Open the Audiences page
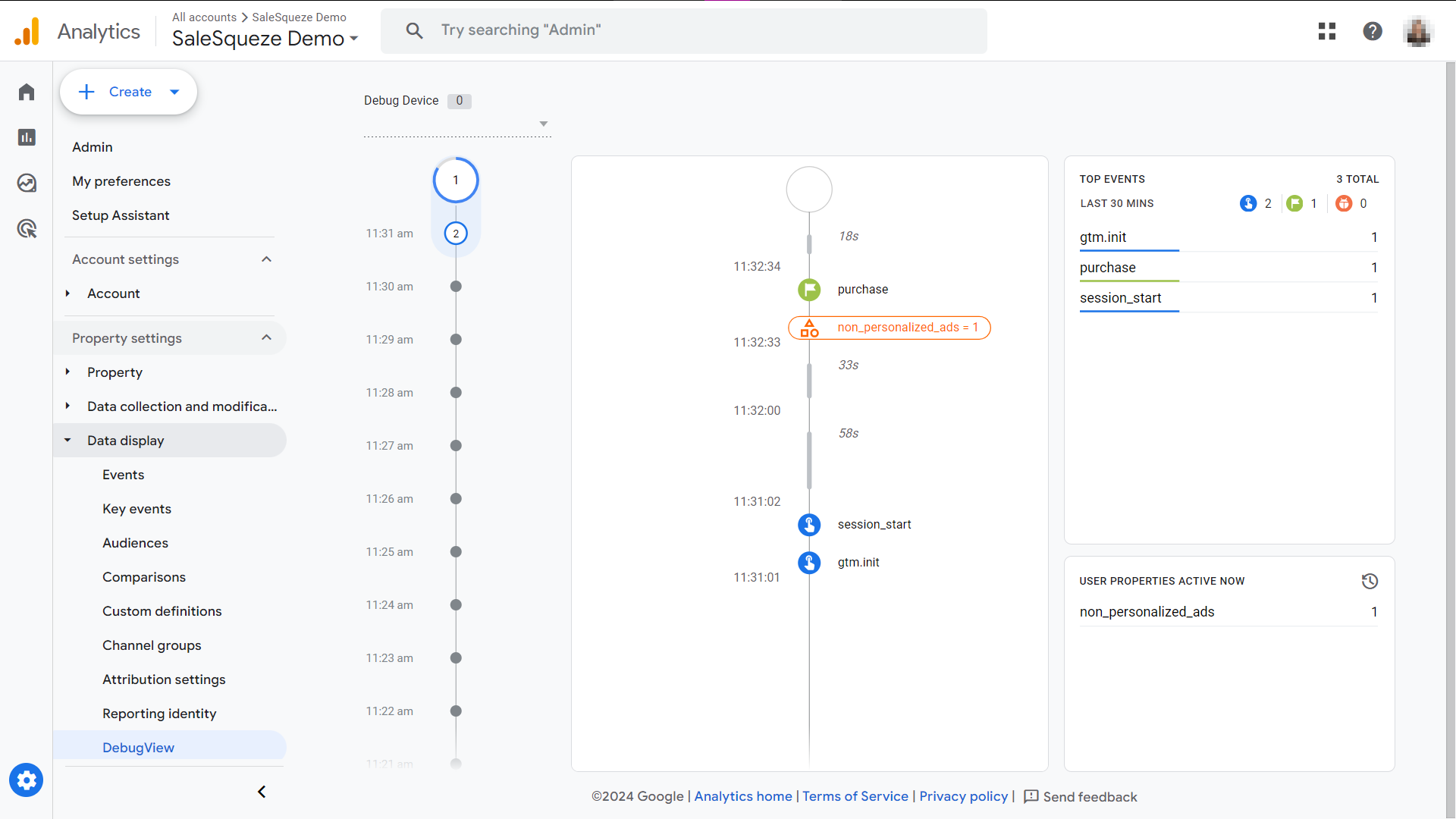 pos(135,543)
